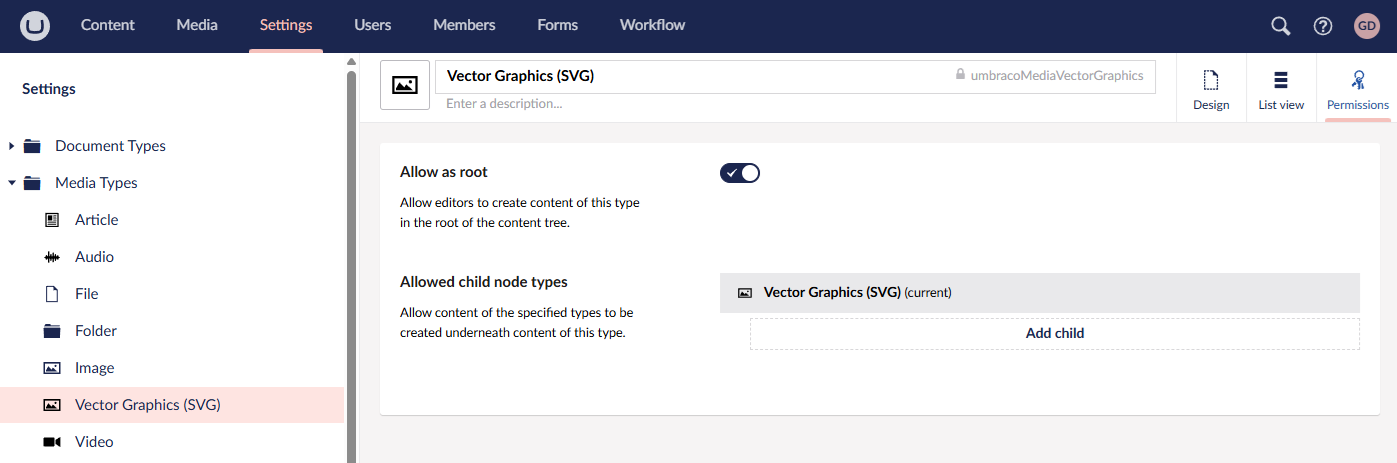Select the Video camera icon in tree
The height and width of the screenshot is (463, 1397).
coord(52,442)
